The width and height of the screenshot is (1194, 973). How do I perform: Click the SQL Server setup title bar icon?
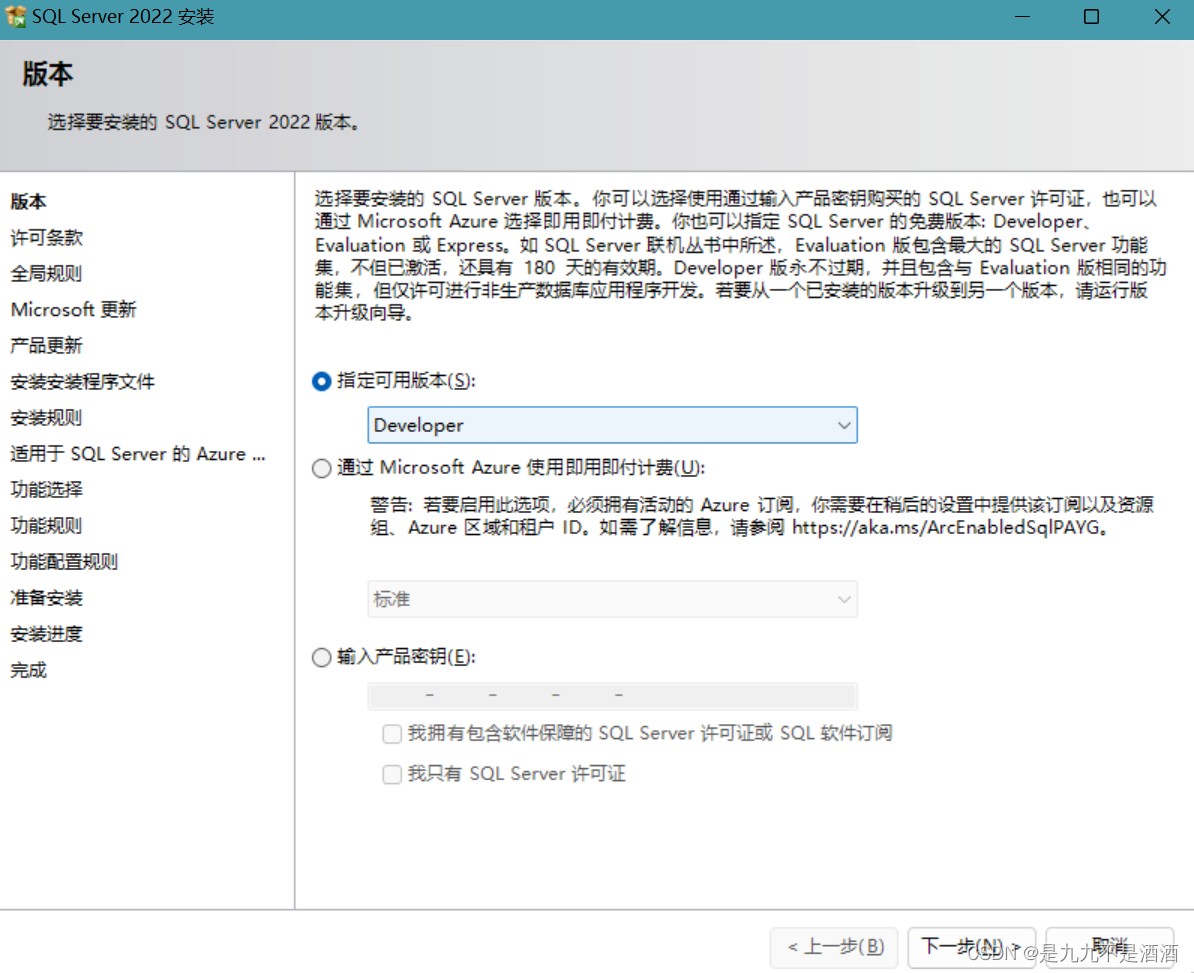pos(15,16)
